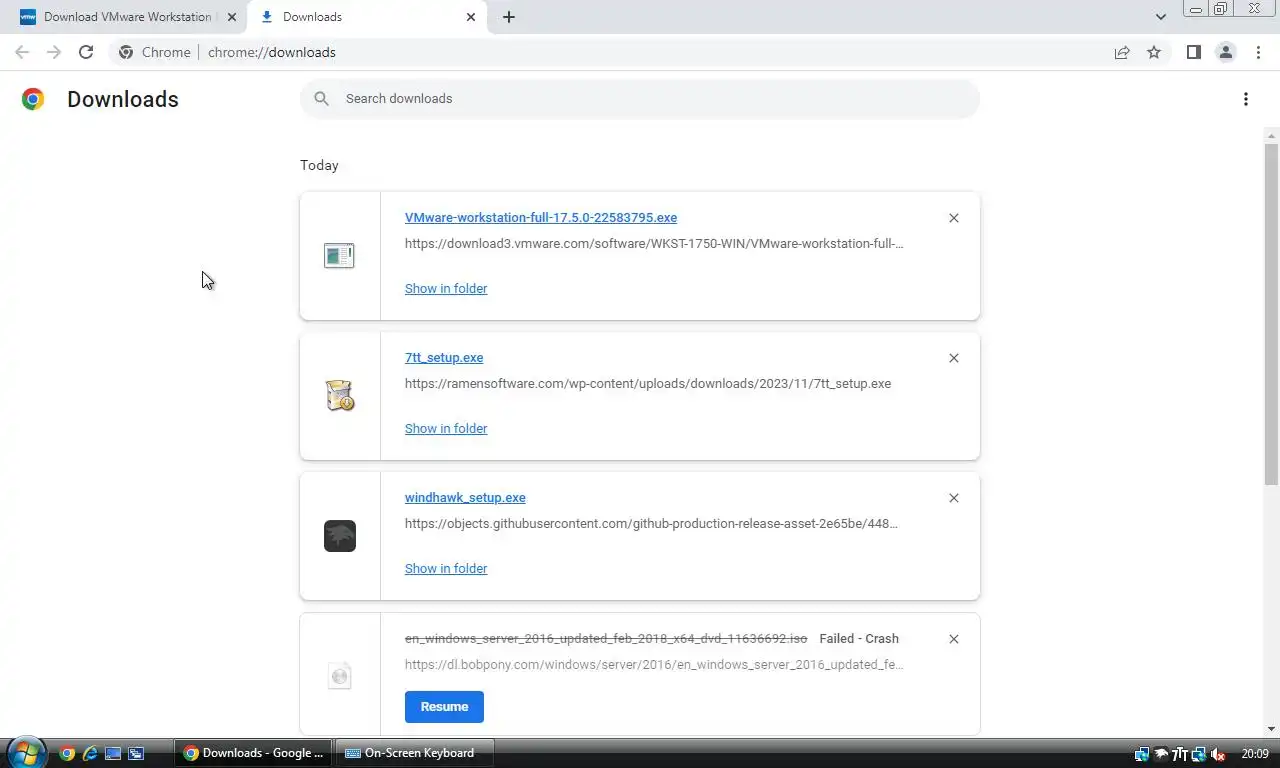Click the Windows Server ISO file icon
Image resolution: width=1280 pixels, height=768 pixels.
pyautogui.click(x=340, y=676)
